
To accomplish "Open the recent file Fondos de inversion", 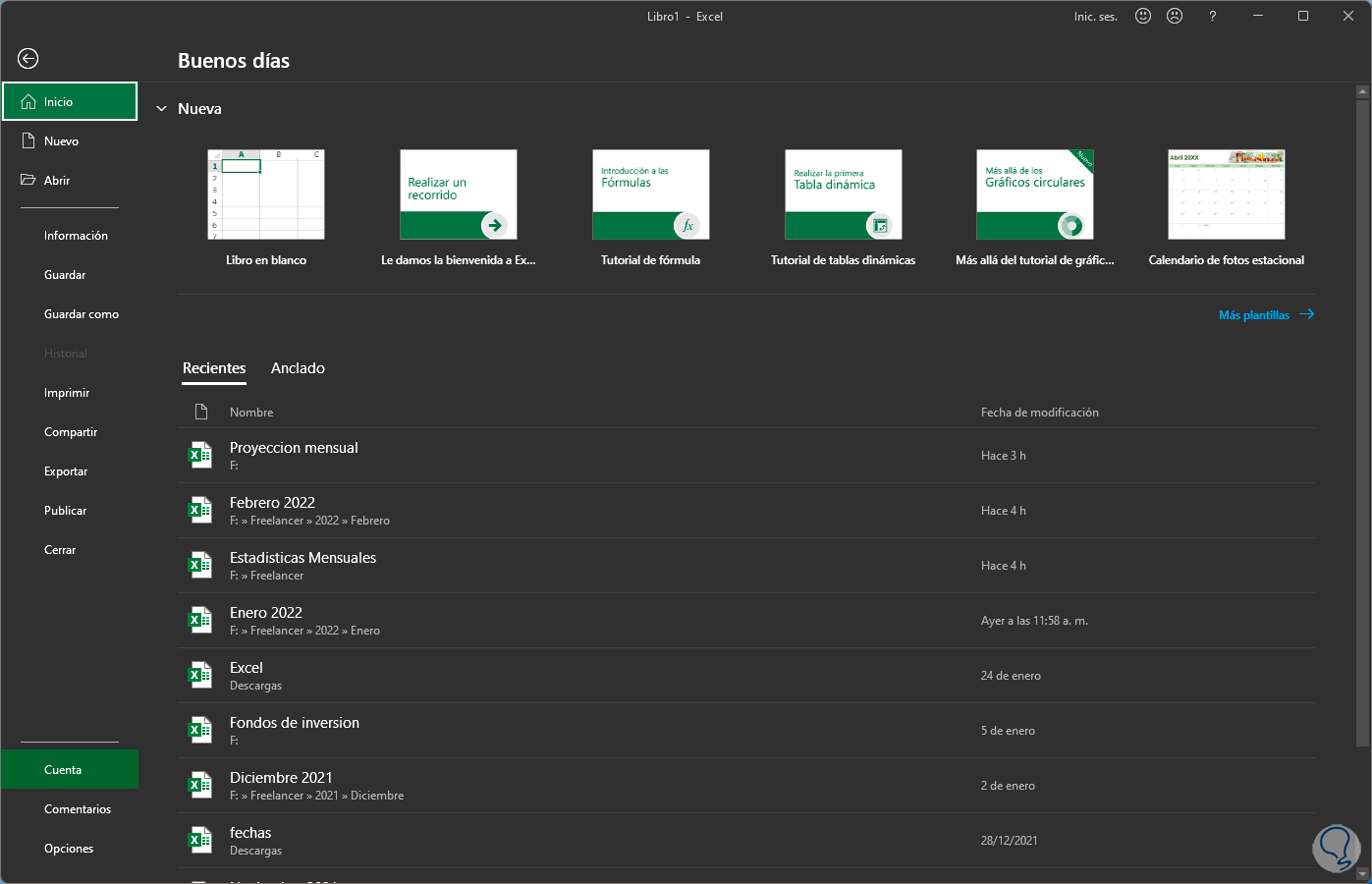I will (x=746, y=730).
